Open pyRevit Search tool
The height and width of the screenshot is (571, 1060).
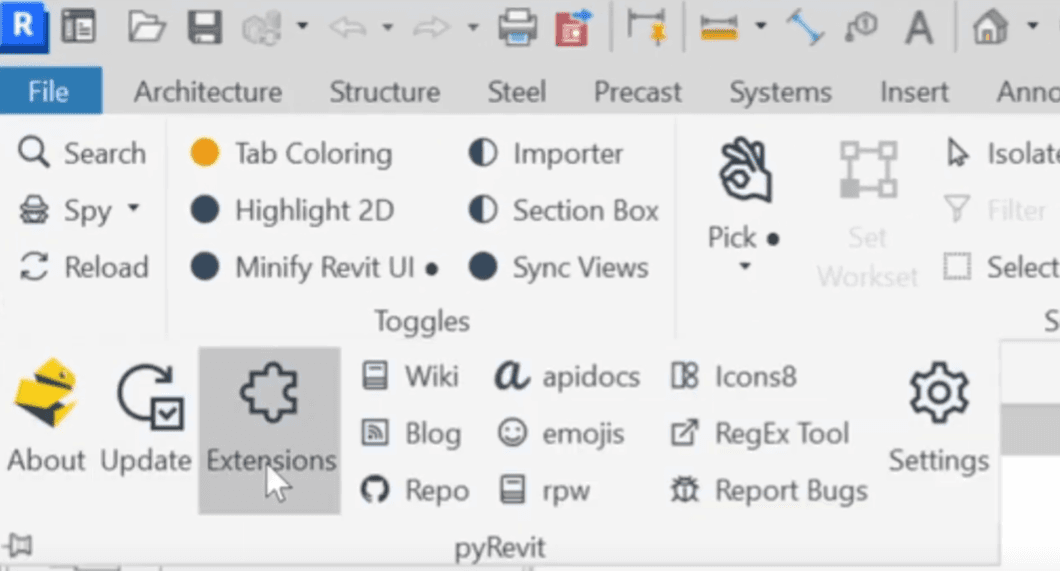pyautogui.click(x=81, y=153)
